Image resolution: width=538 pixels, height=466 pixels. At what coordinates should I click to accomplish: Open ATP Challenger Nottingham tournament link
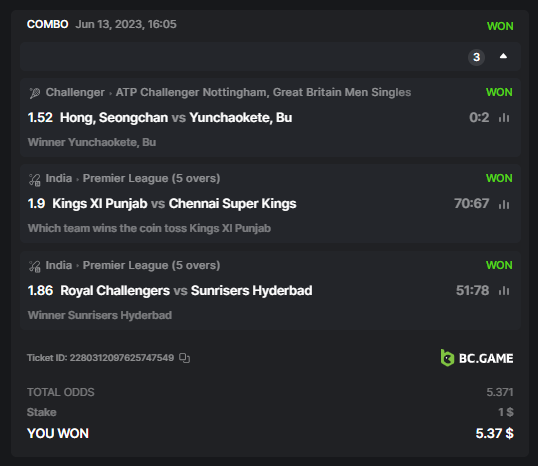click(x=263, y=92)
